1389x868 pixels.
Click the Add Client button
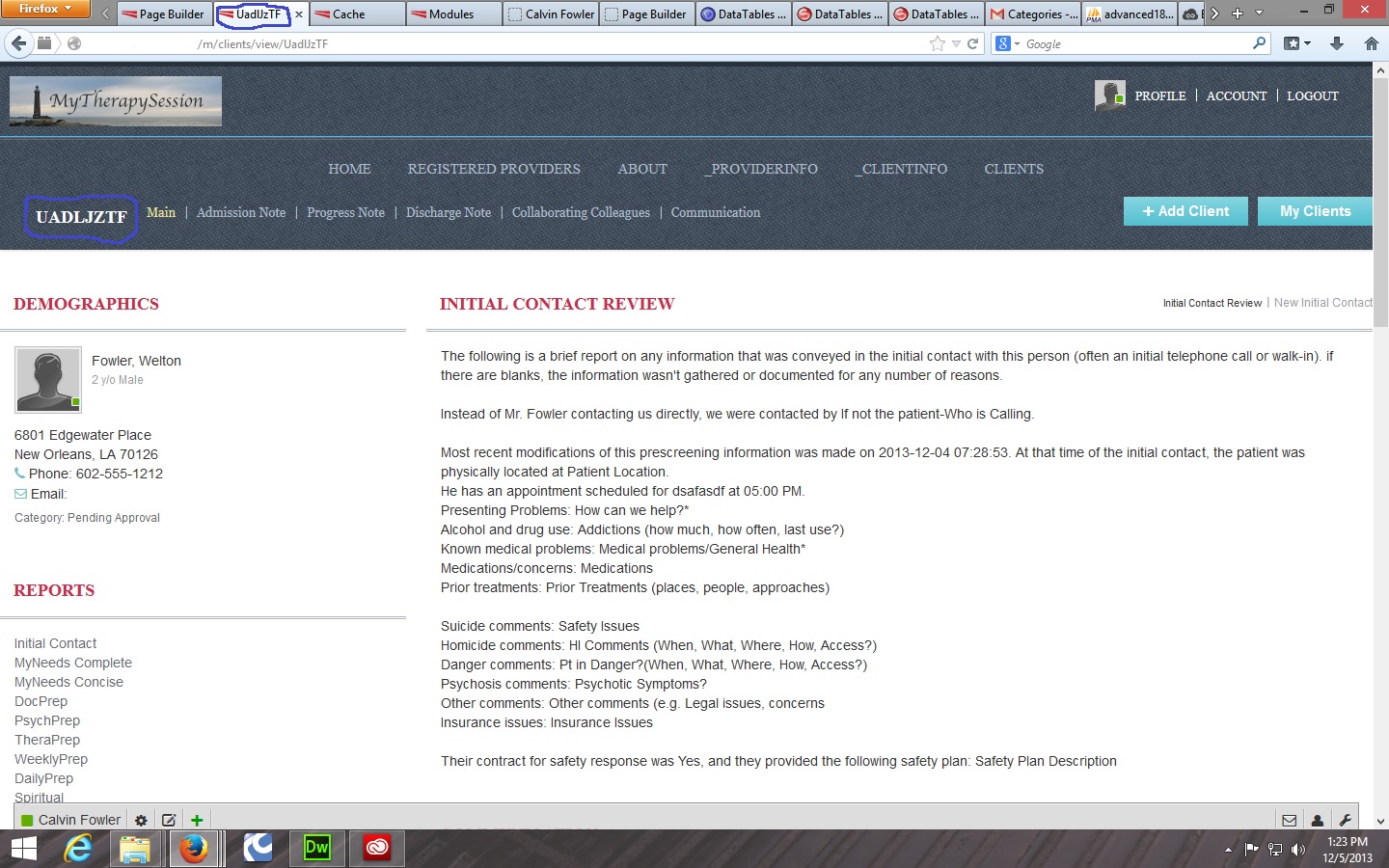point(1185,211)
